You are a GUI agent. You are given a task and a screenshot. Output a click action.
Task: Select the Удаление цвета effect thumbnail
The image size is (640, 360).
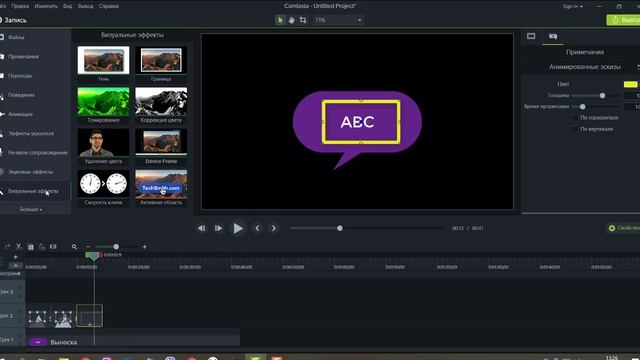(x=103, y=142)
